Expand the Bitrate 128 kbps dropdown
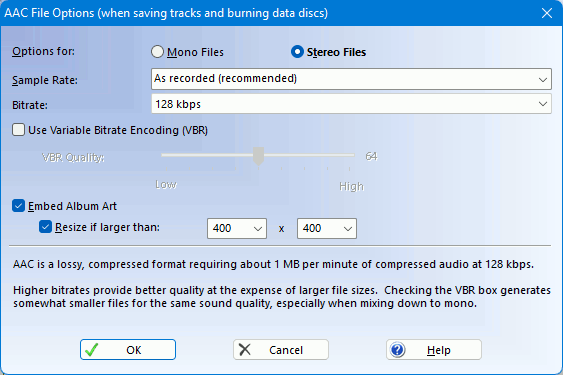The height and width of the screenshot is (375, 563). tap(351, 104)
